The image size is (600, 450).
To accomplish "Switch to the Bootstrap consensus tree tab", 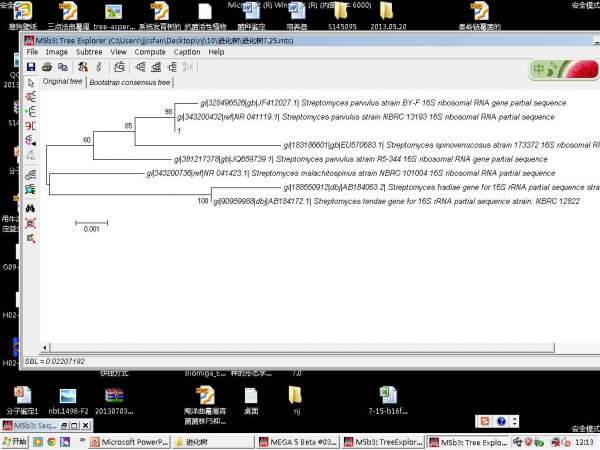I will click(x=130, y=82).
